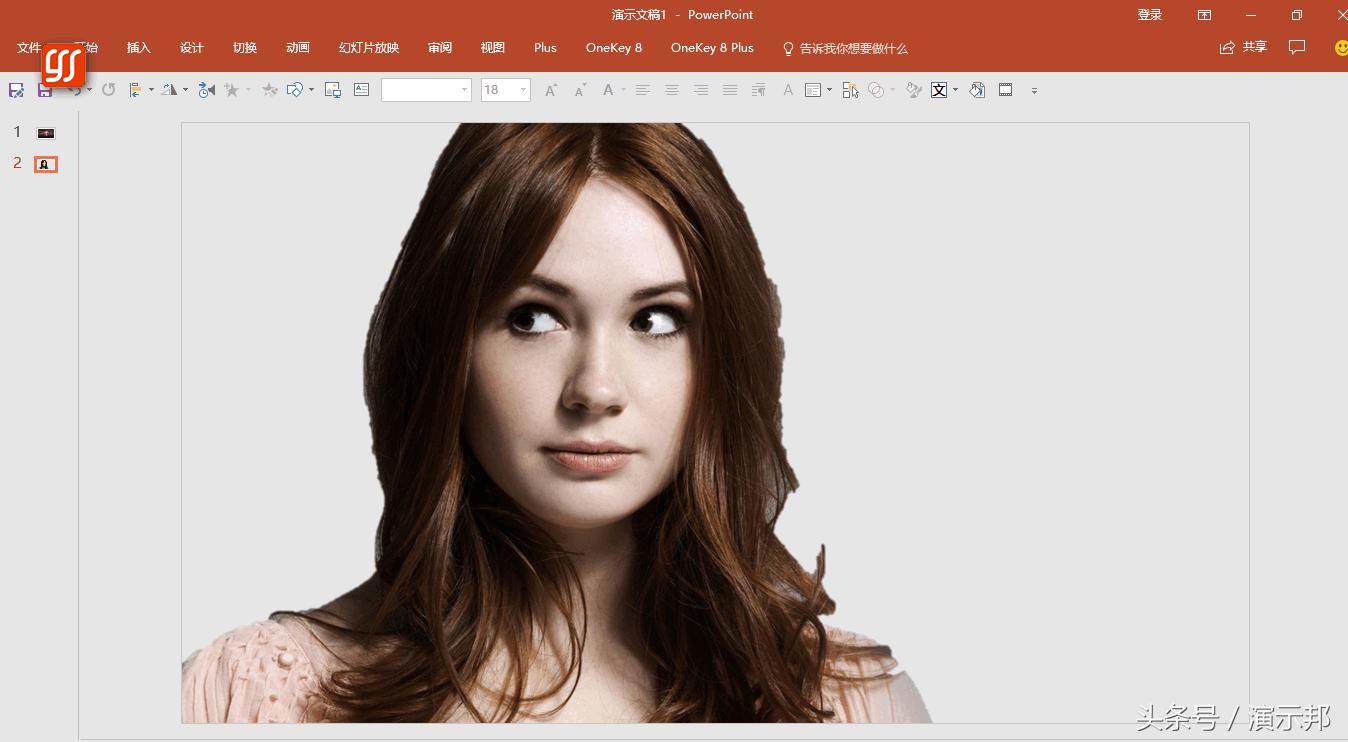Open the selection pane icon
Image resolution: width=1348 pixels, height=742 pixels.
click(x=850, y=90)
